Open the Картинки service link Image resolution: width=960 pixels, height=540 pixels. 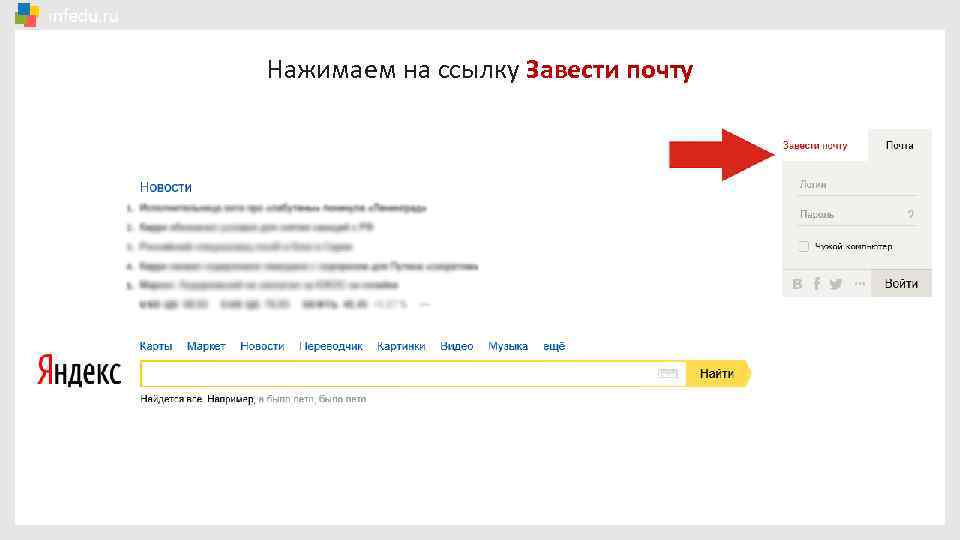pyautogui.click(x=401, y=346)
